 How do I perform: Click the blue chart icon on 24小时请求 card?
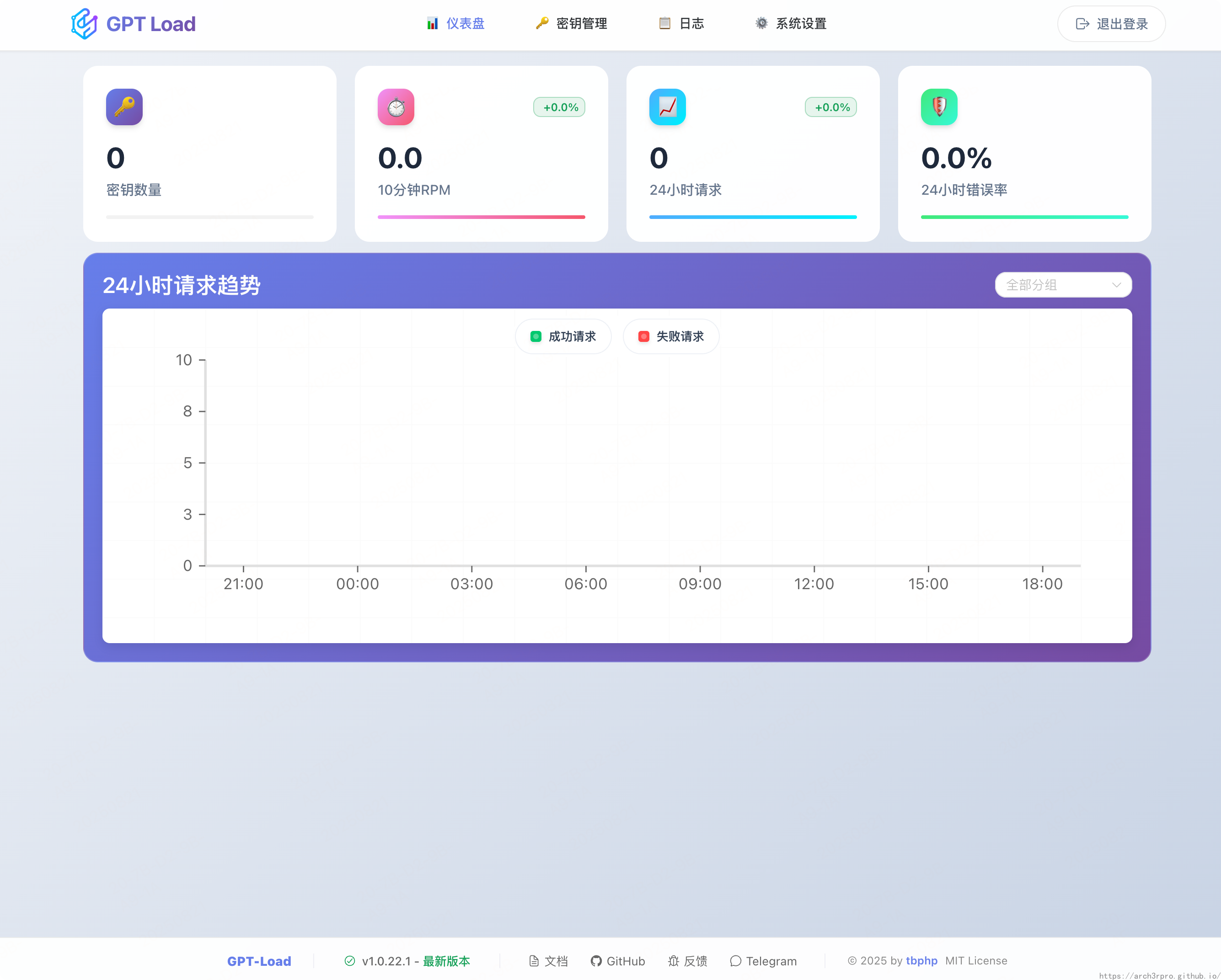(667, 107)
